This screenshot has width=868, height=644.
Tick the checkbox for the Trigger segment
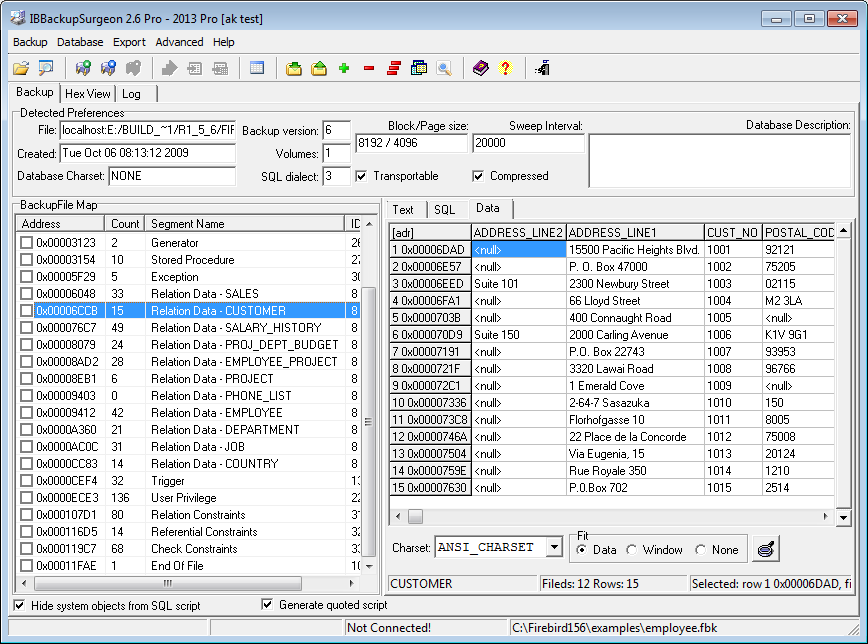tap(26, 481)
